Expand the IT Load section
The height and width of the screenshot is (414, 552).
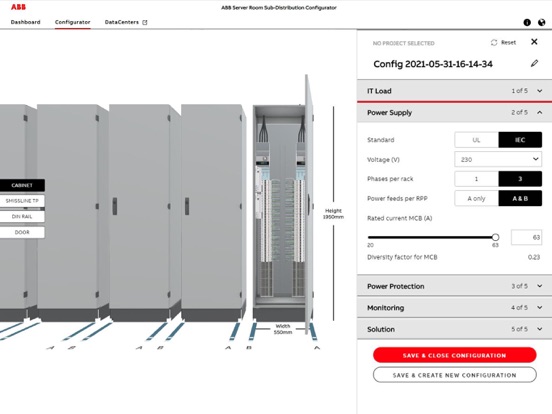454,91
